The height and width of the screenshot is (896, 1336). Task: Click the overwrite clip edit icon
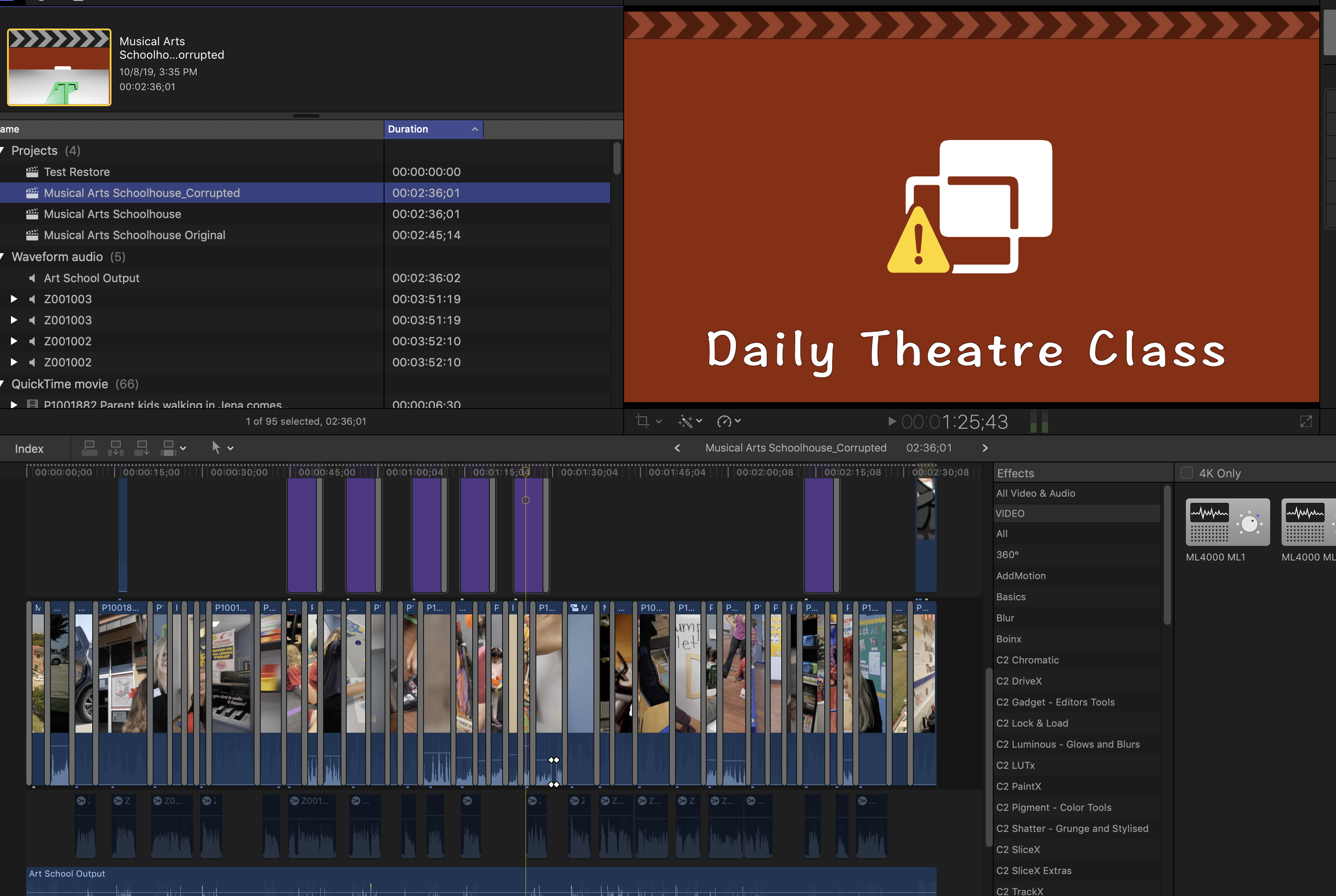169,448
